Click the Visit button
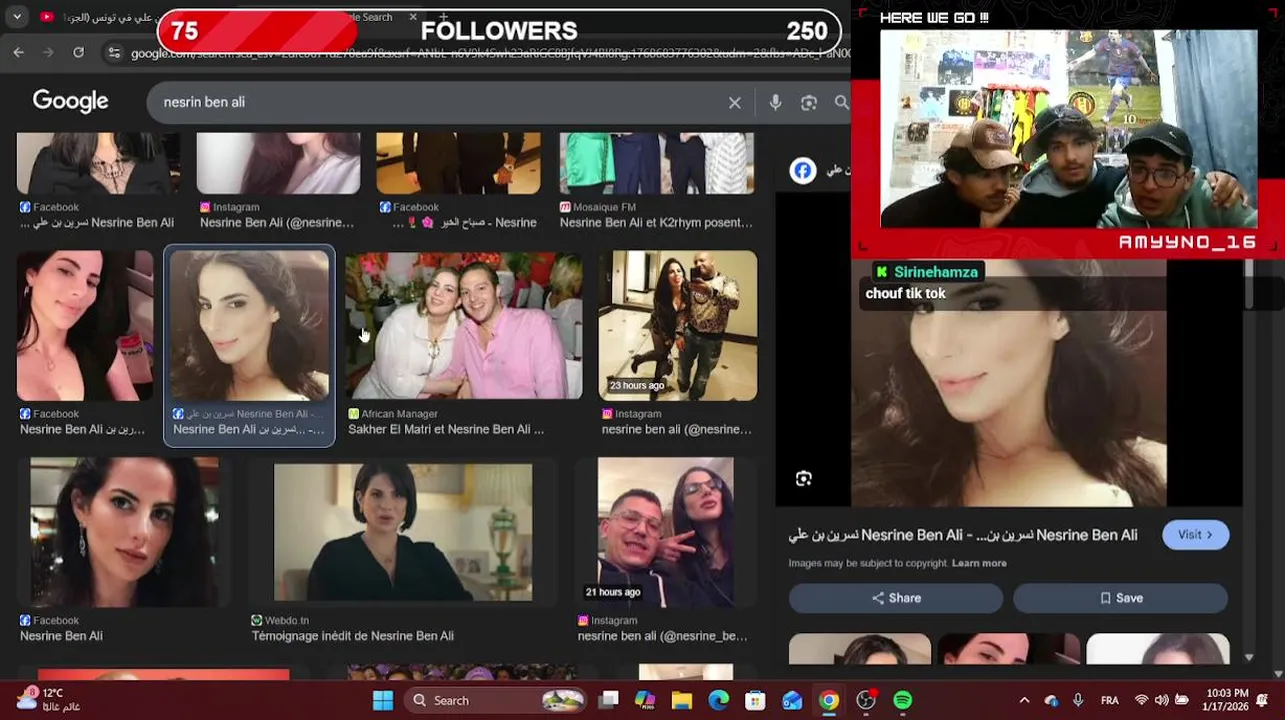 1195,535
